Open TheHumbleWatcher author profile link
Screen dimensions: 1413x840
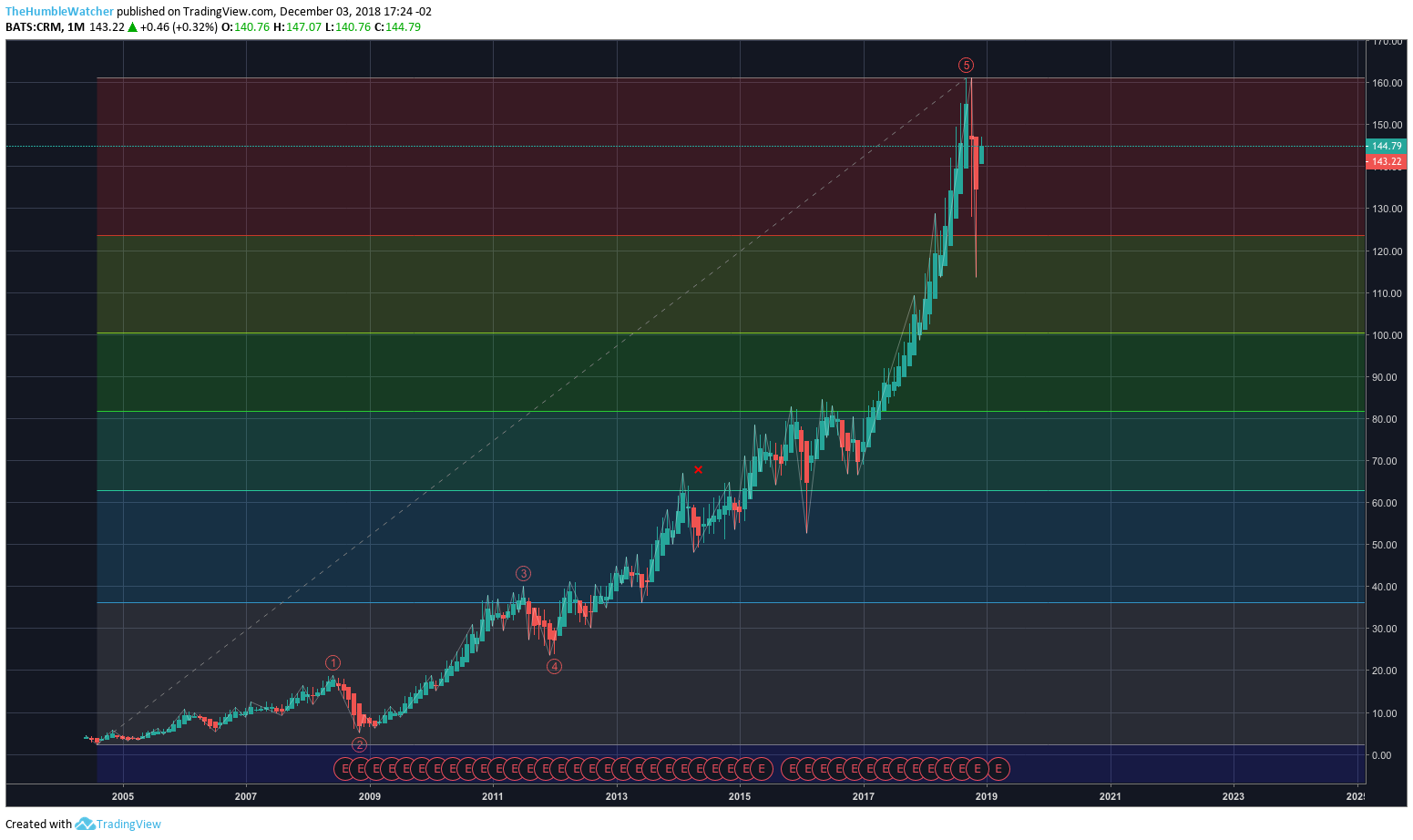click(60, 12)
